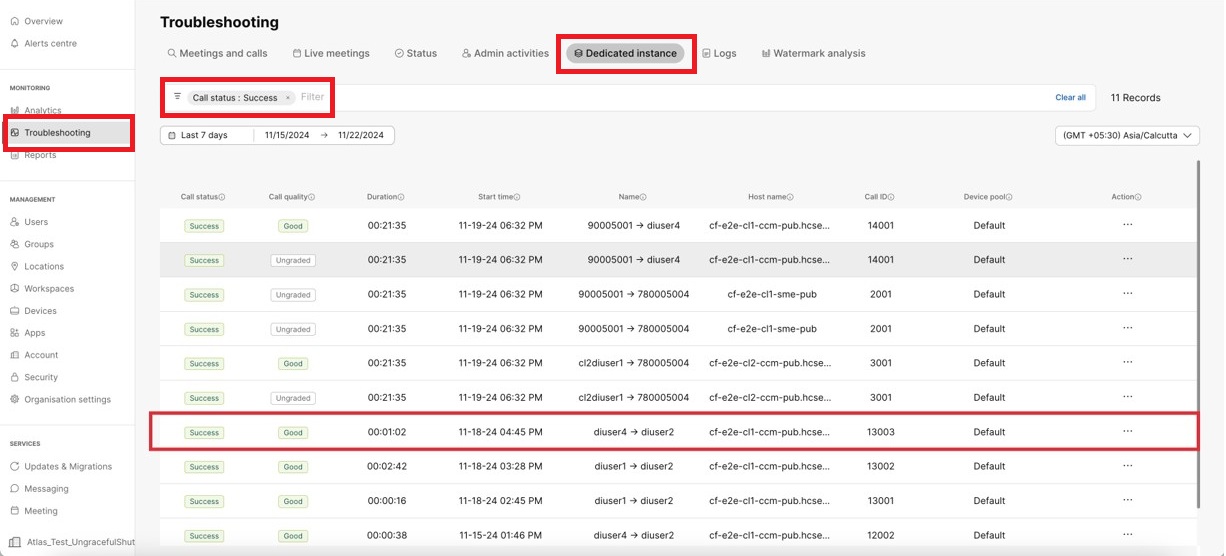Click the info icon beside Call status header
Screen dimensions: 1226x556
(x=222, y=197)
